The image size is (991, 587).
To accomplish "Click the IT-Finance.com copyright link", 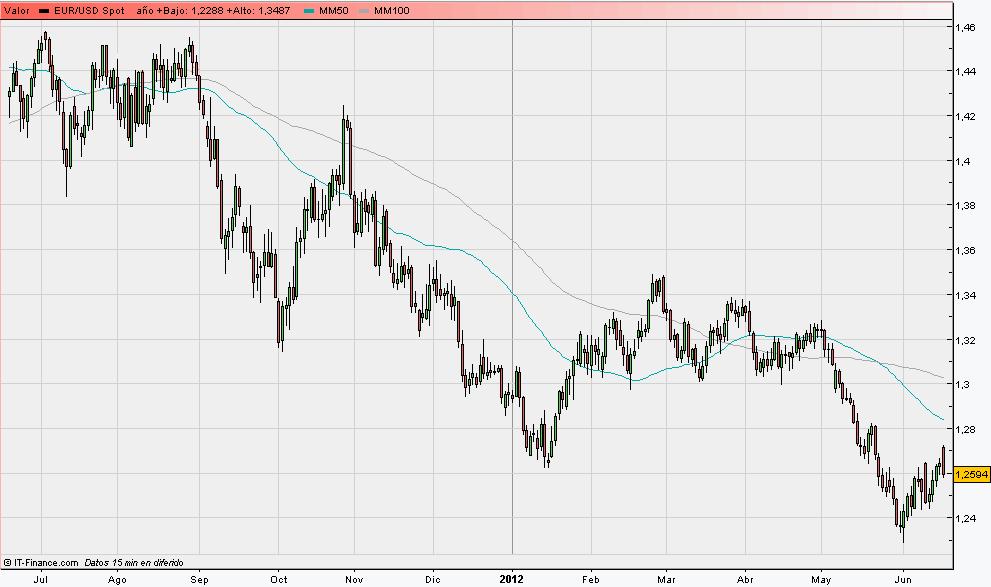I will (41, 562).
